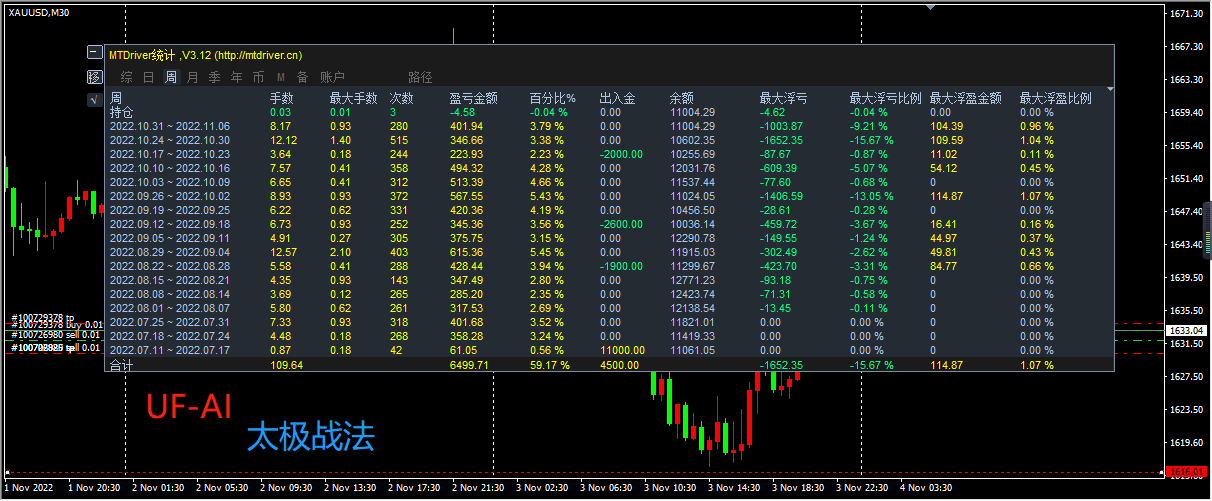The width and height of the screenshot is (1212, 501).
Task: Click the 太极战法 chart label
Action: pyautogui.click(x=311, y=438)
